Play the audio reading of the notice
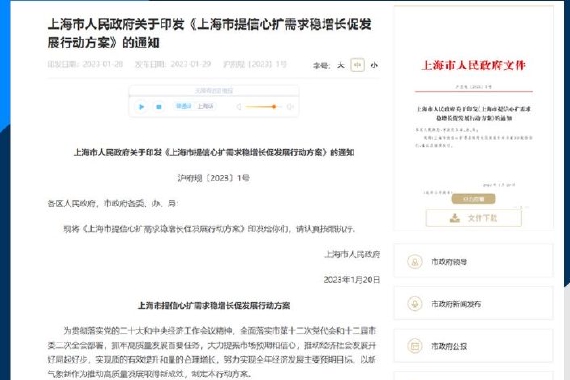The image size is (570, 380). (142, 107)
